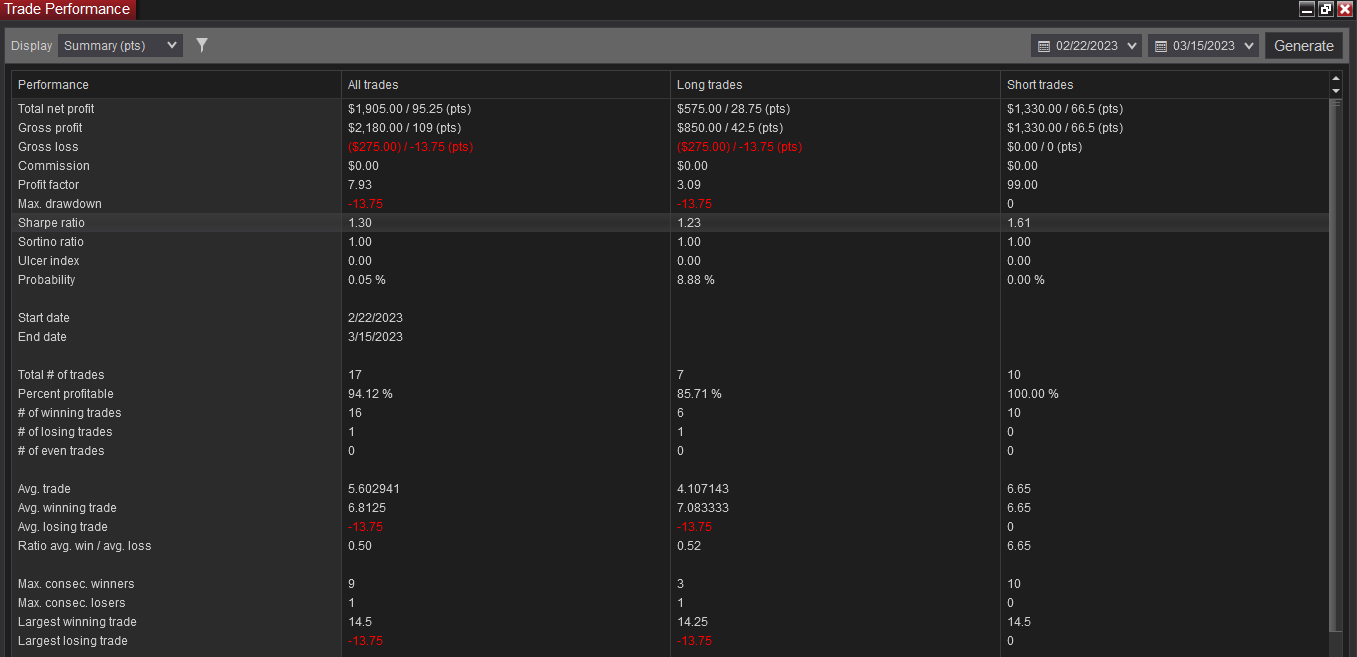1357x657 pixels.
Task: Select the Max. consec. losers label
Action: (72, 603)
